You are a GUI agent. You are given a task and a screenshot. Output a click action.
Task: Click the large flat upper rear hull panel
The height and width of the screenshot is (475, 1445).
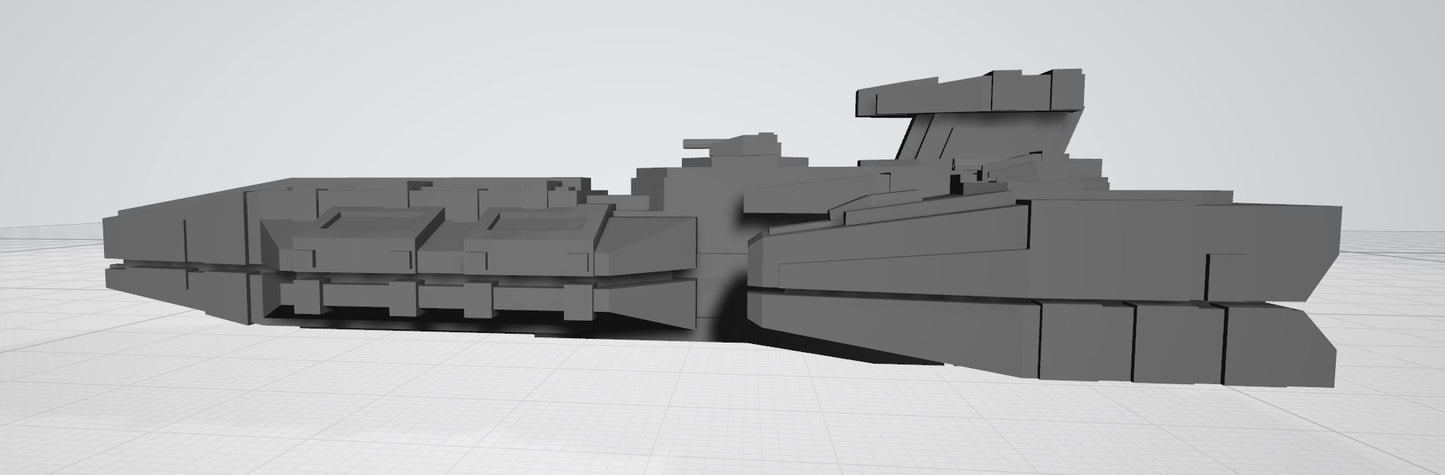(x=1180, y=245)
